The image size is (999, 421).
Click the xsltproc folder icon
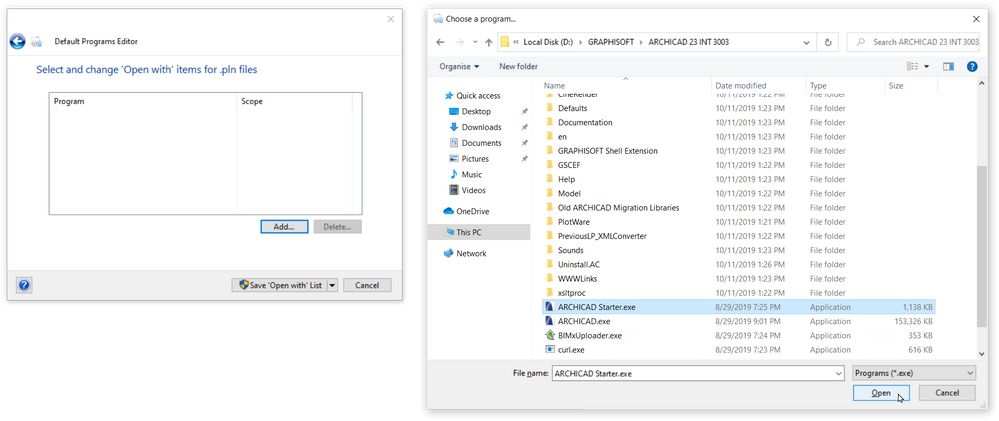click(x=550, y=292)
